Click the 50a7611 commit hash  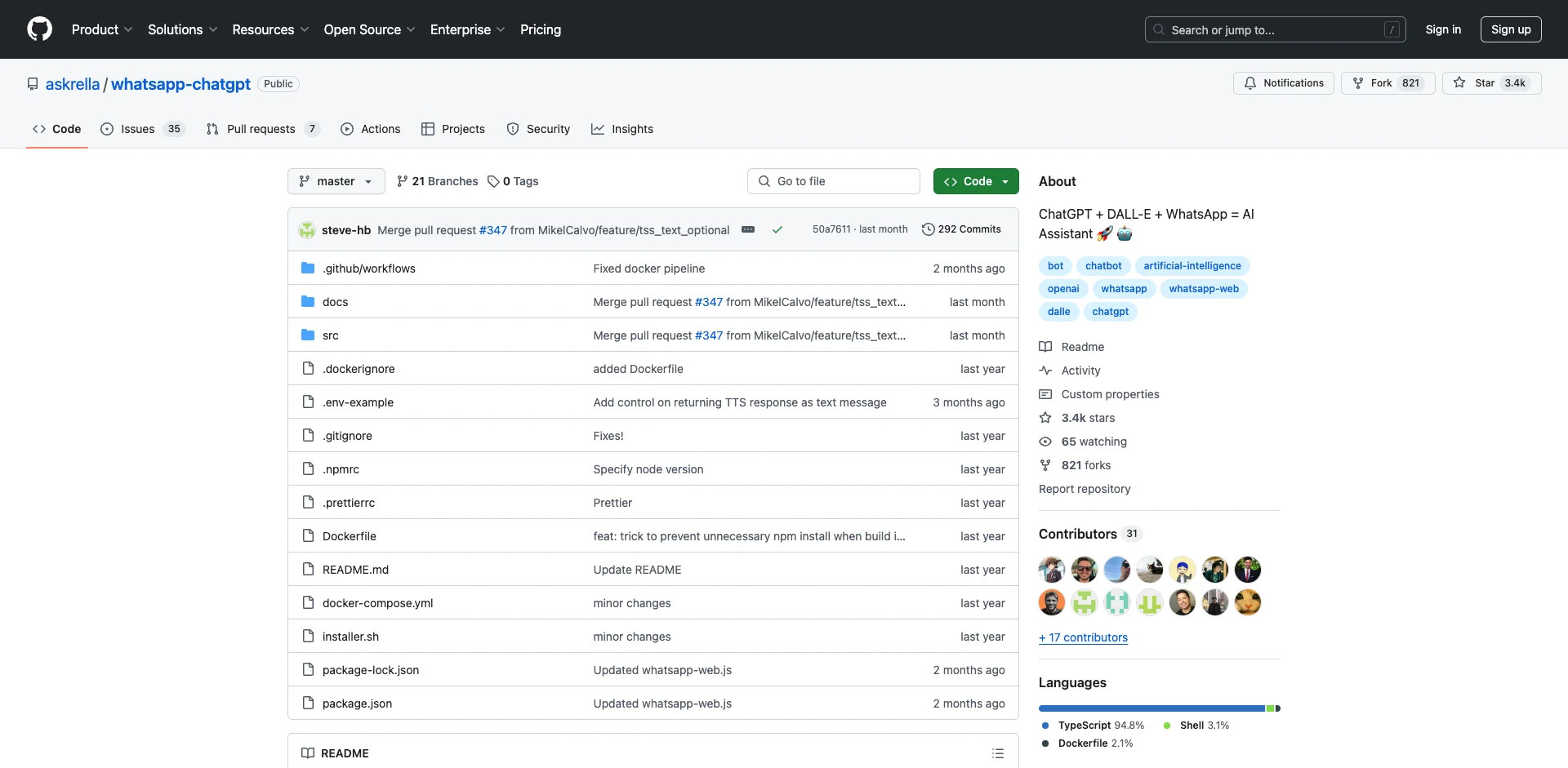[831, 229]
